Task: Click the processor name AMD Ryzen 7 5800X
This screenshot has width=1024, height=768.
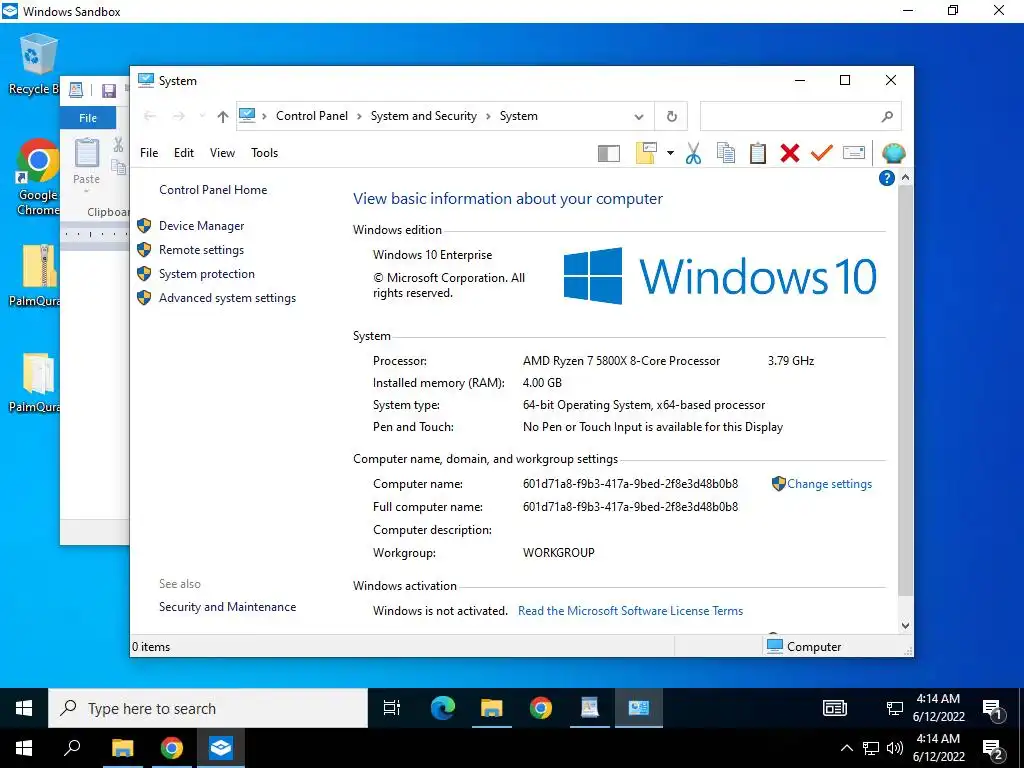Action: pos(621,361)
